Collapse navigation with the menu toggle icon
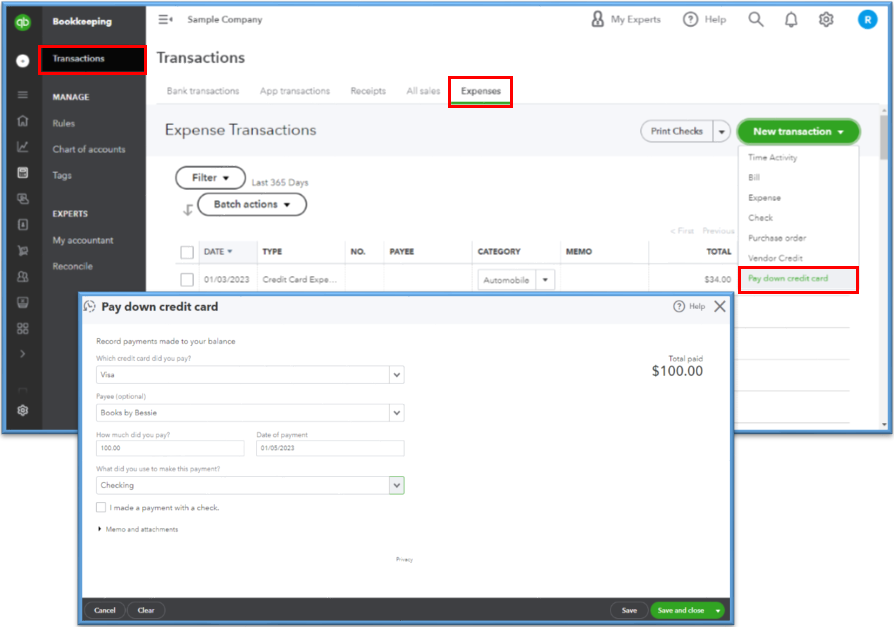This screenshot has height=627, width=894. (x=165, y=19)
